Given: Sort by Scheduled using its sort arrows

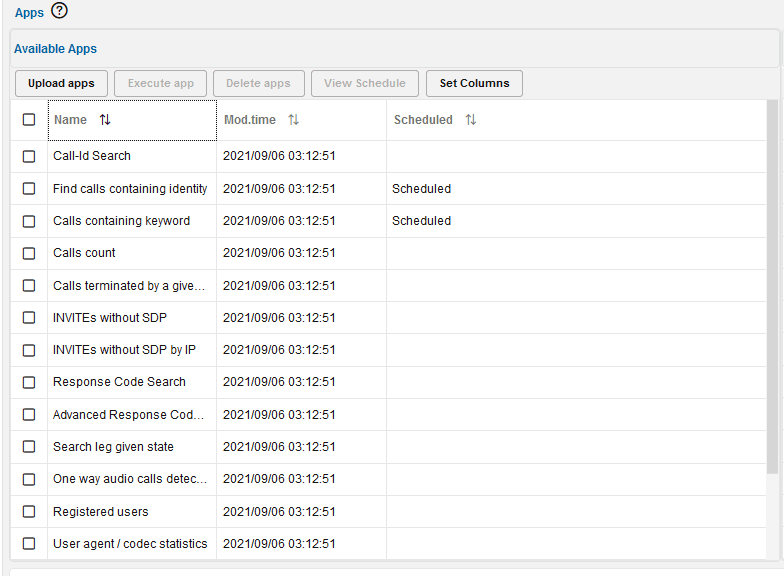Looking at the screenshot, I should [470, 120].
